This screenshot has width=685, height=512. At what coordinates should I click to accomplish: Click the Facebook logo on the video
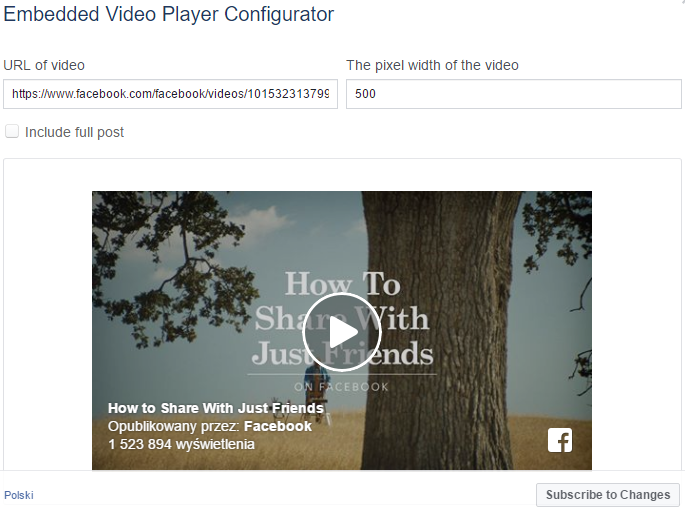click(560, 440)
